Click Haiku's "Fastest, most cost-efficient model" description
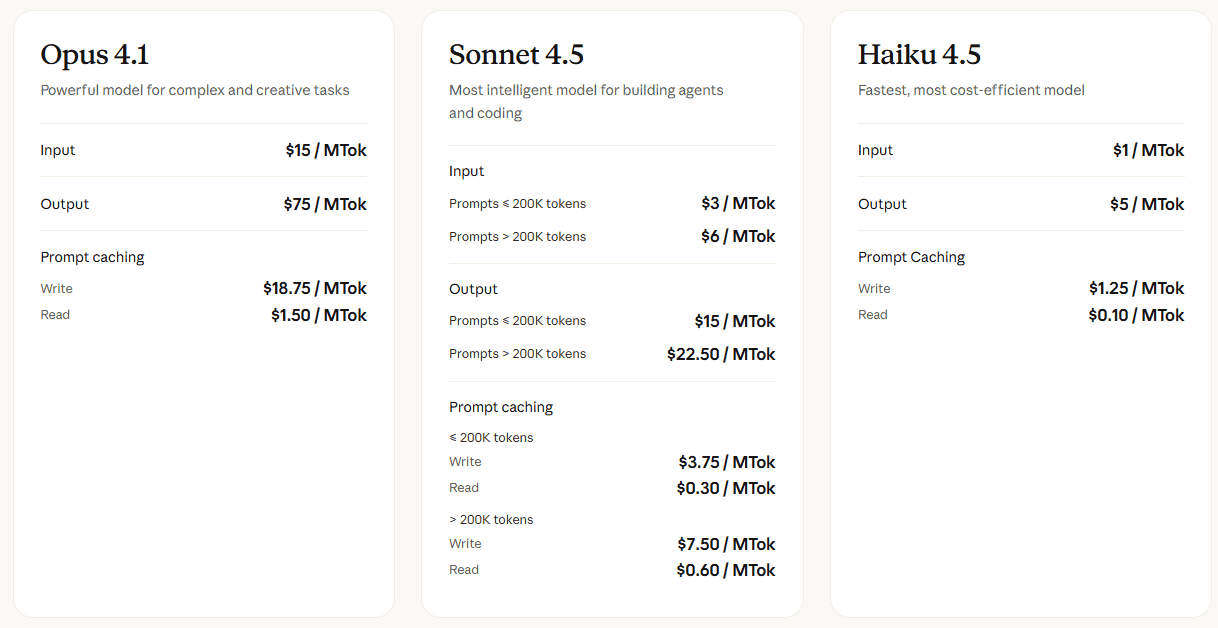1218x628 pixels. (971, 90)
